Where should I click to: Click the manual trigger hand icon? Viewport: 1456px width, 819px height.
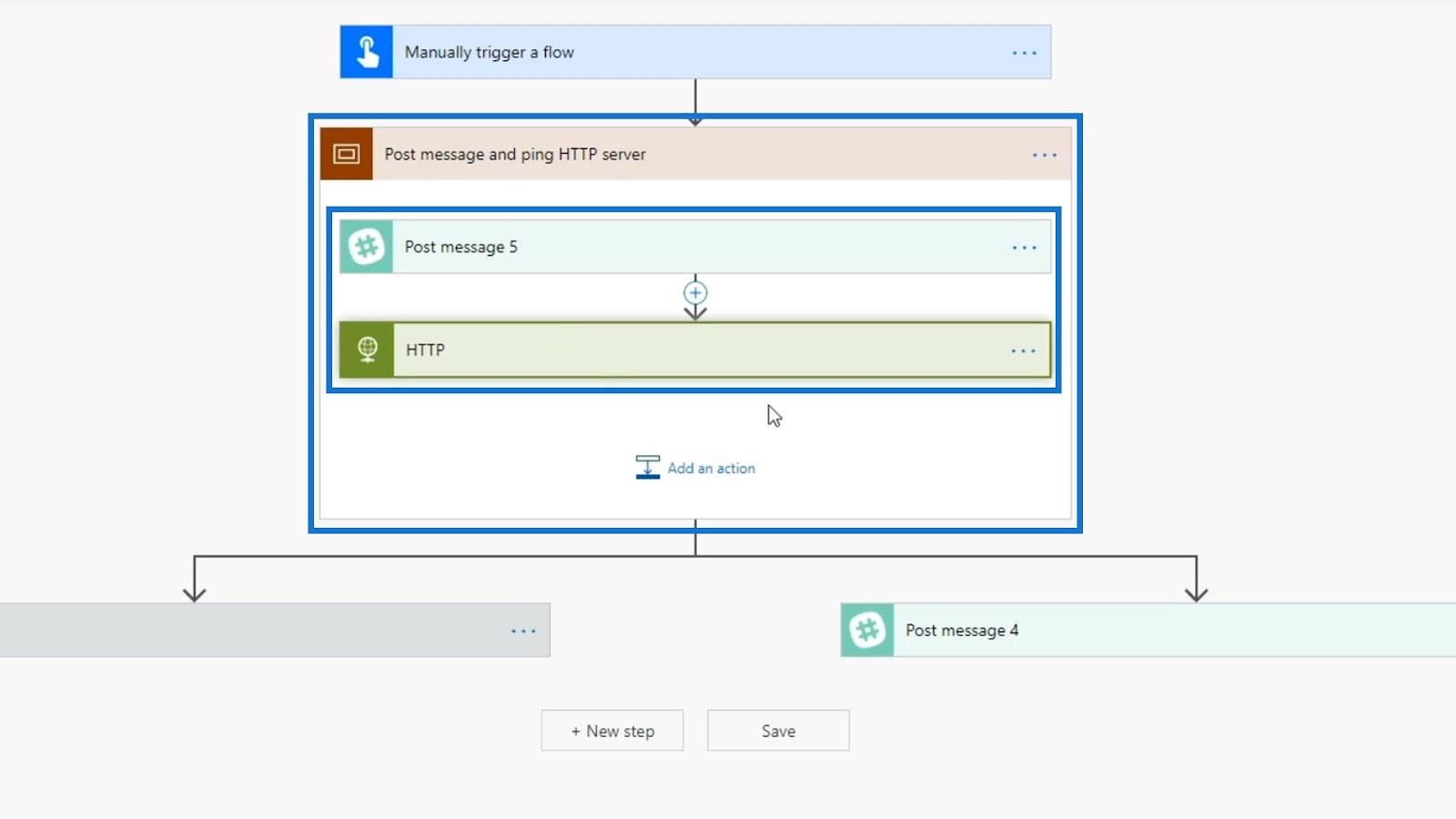pos(367,52)
